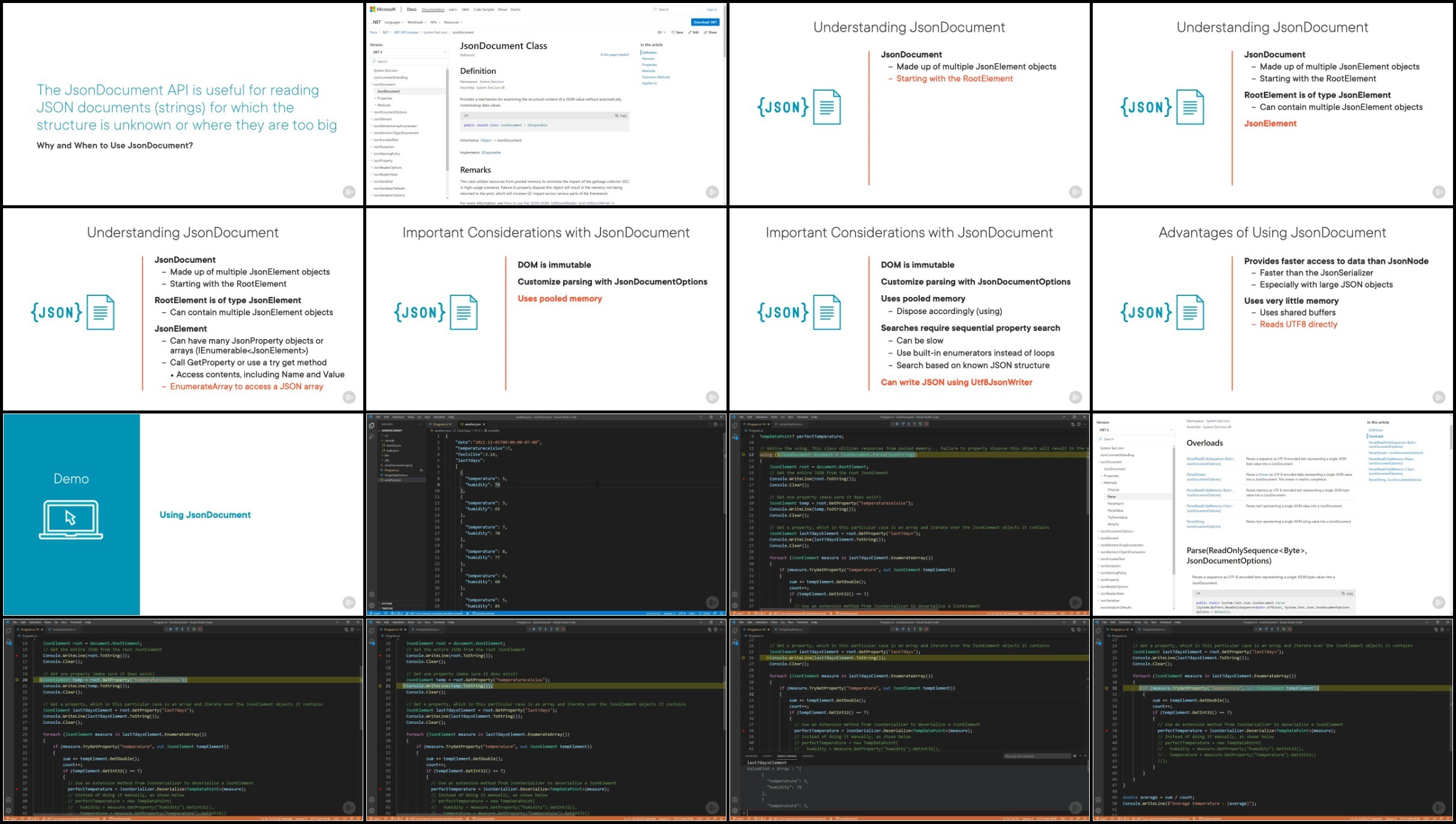Select Learn in the Microsoft Docs top navigation

click(x=453, y=10)
